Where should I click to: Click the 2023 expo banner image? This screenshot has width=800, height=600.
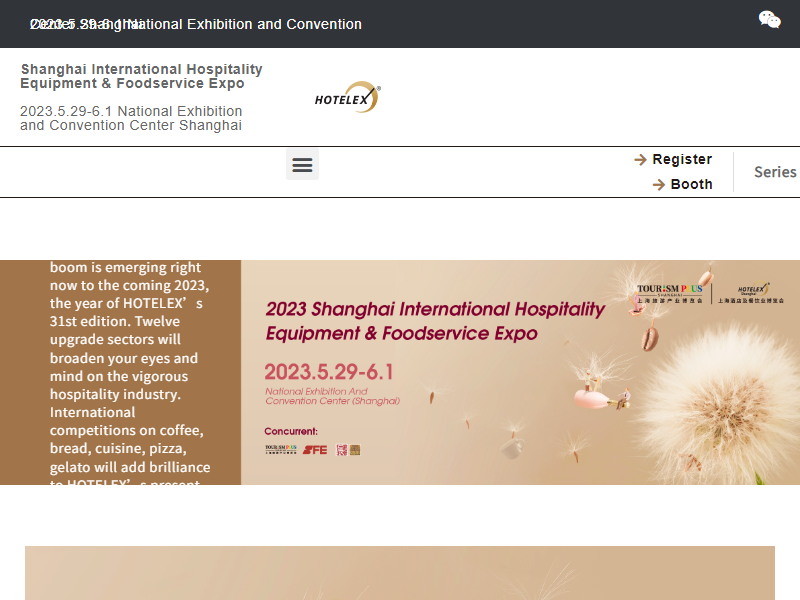(520, 372)
